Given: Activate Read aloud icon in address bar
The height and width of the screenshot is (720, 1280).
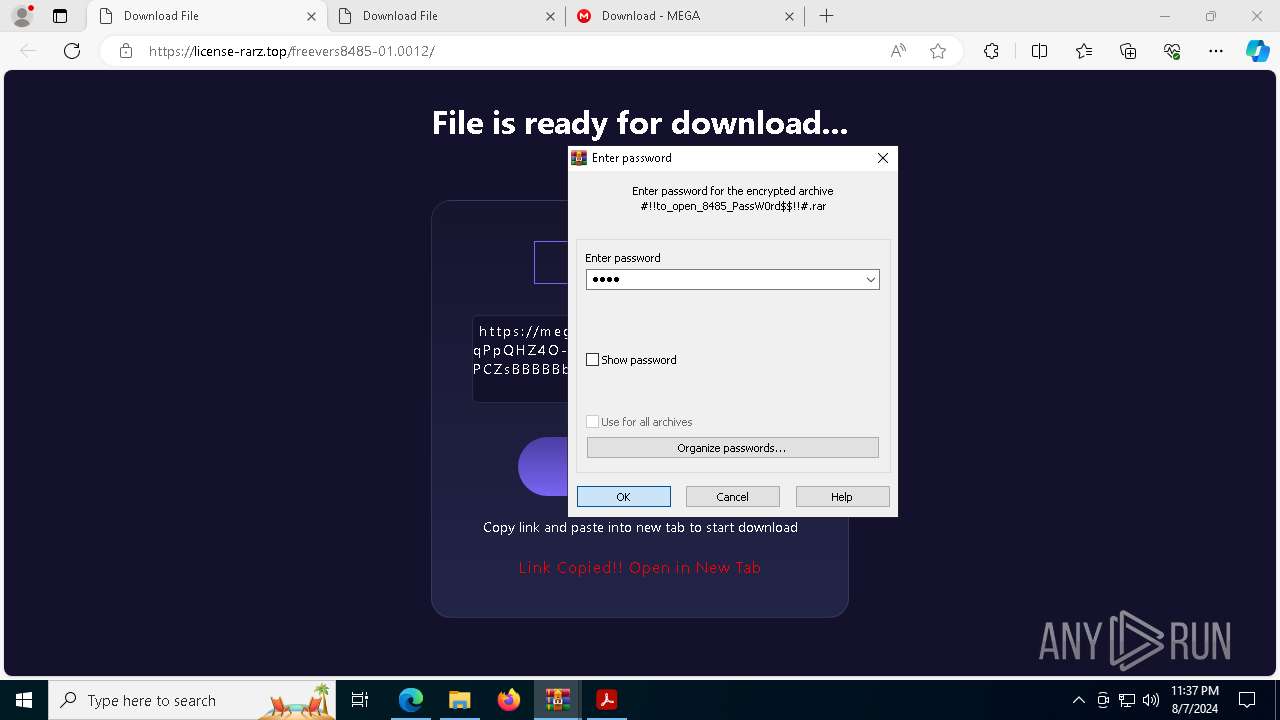Looking at the screenshot, I should (x=898, y=51).
